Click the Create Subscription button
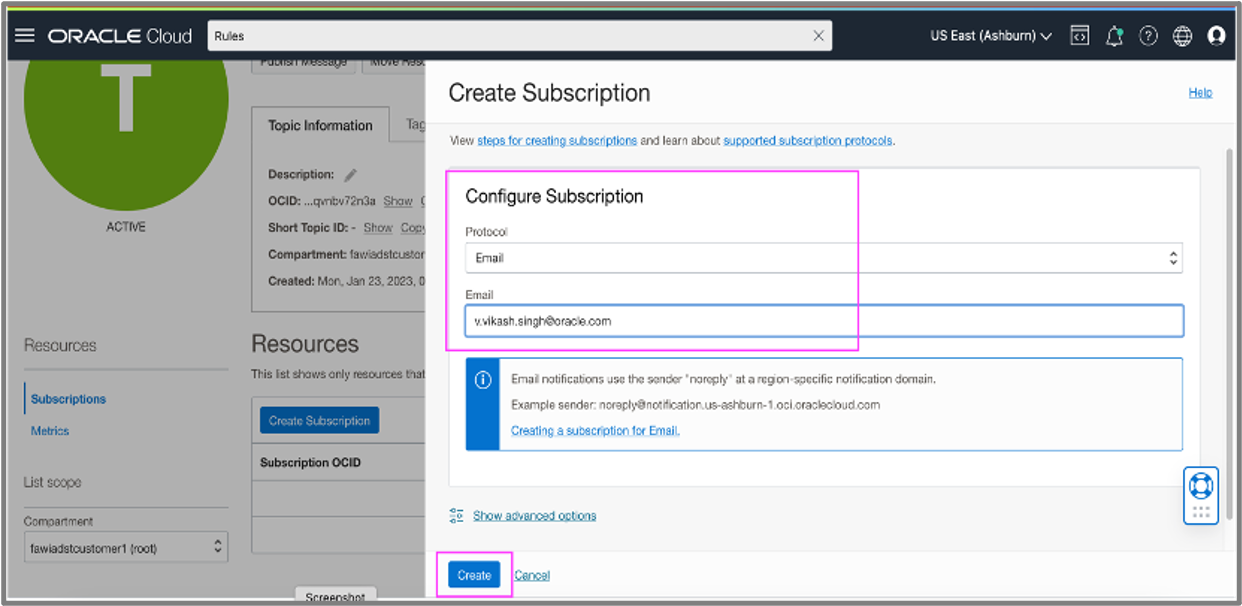Screen dimensions: 1242x606 point(318,420)
